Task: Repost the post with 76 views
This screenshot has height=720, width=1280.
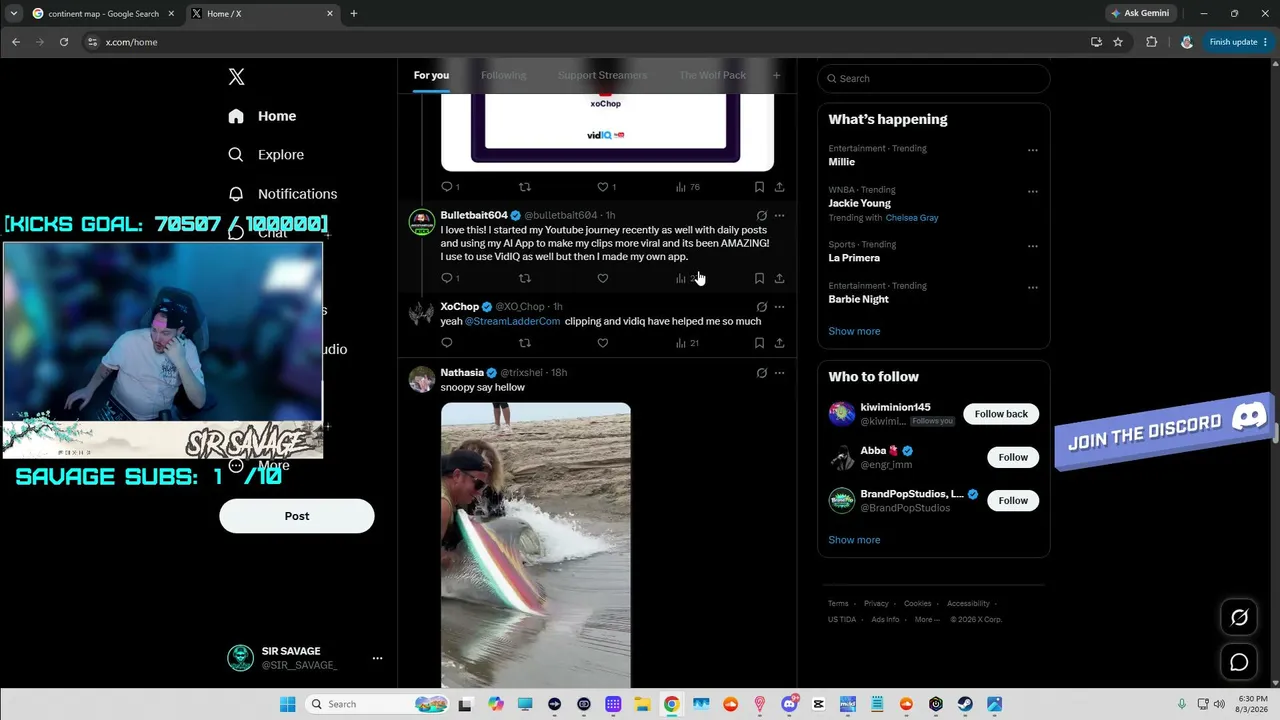Action: pos(525,187)
